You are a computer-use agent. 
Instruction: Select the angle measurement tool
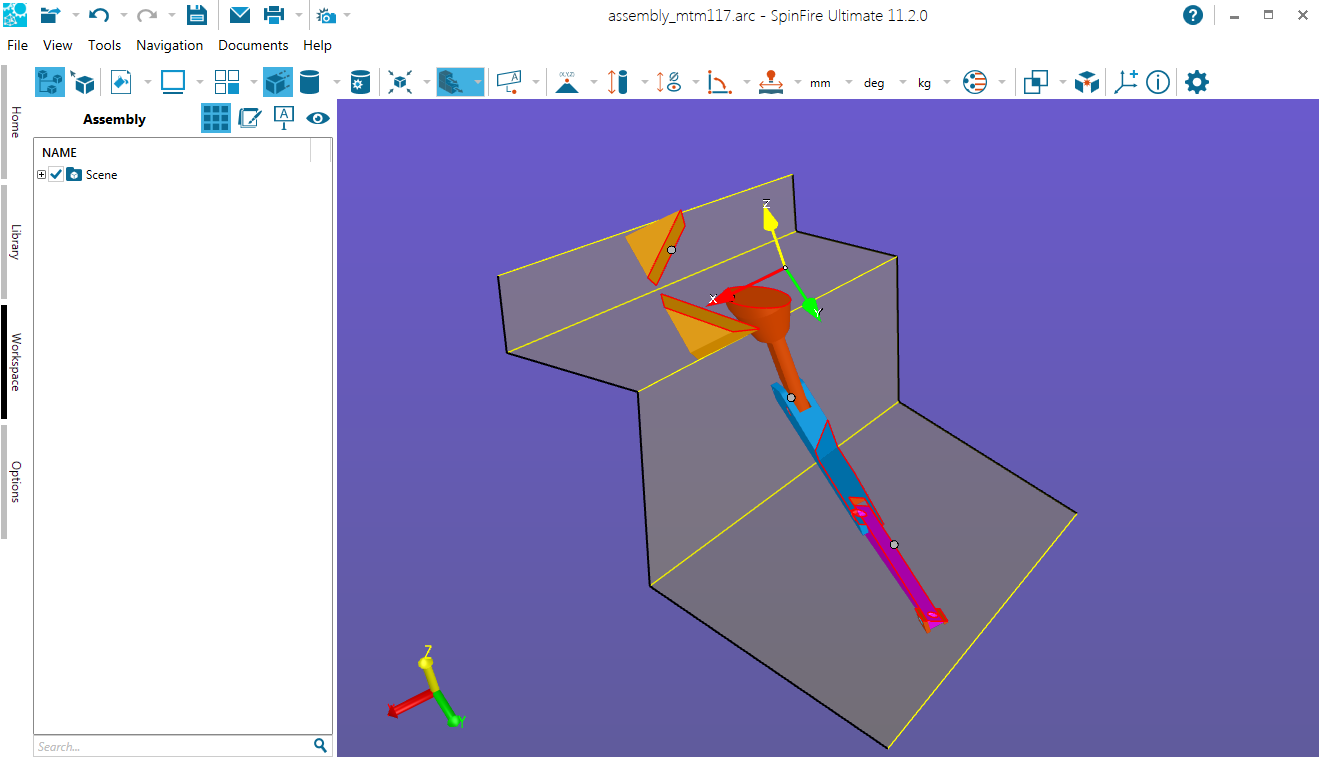718,83
